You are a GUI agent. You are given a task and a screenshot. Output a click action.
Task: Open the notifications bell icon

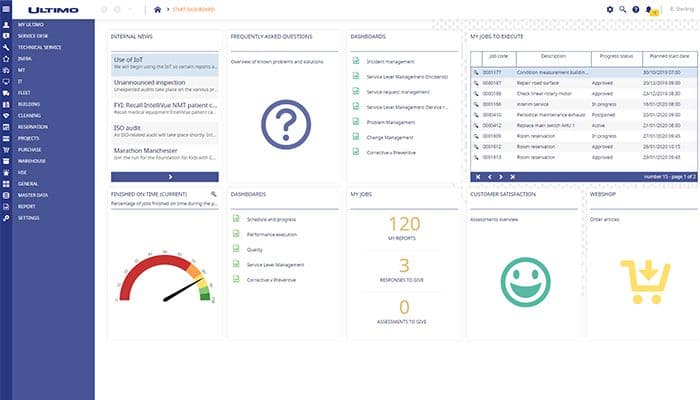click(649, 10)
